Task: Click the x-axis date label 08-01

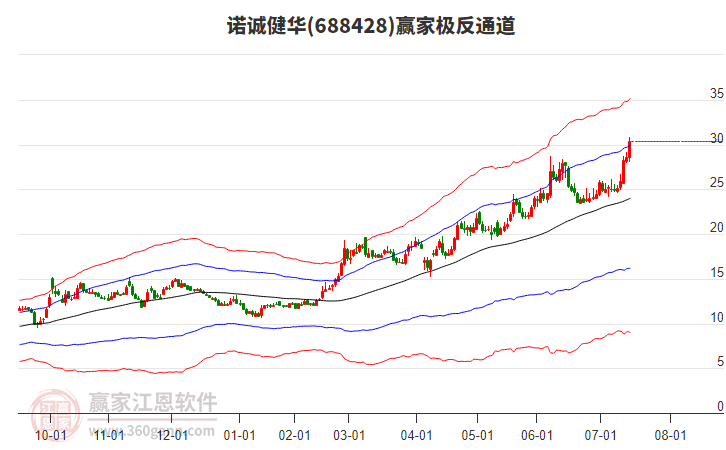Action: coord(670,436)
